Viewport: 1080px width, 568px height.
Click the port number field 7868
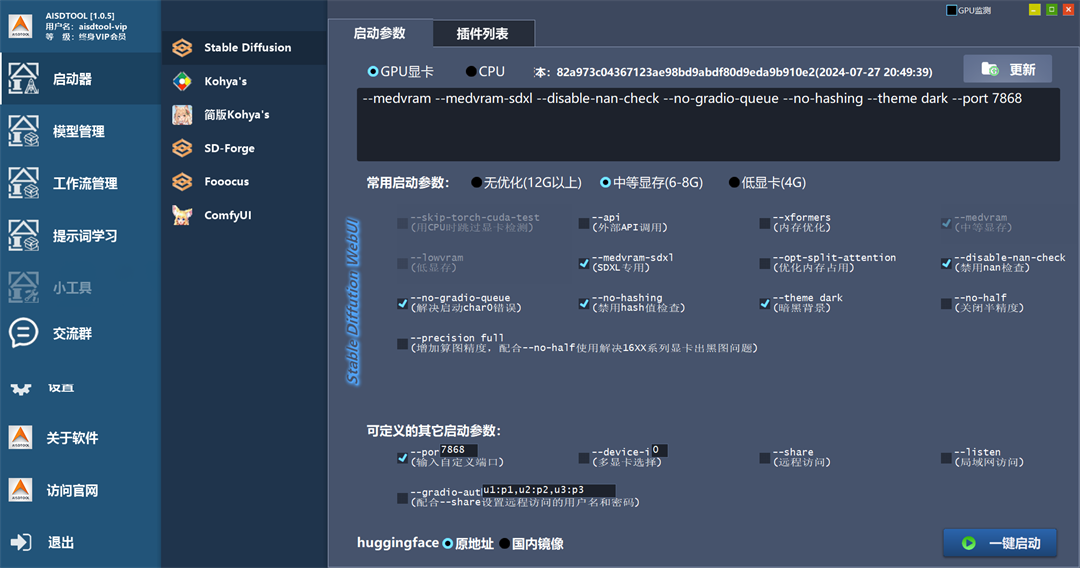pos(458,450)
